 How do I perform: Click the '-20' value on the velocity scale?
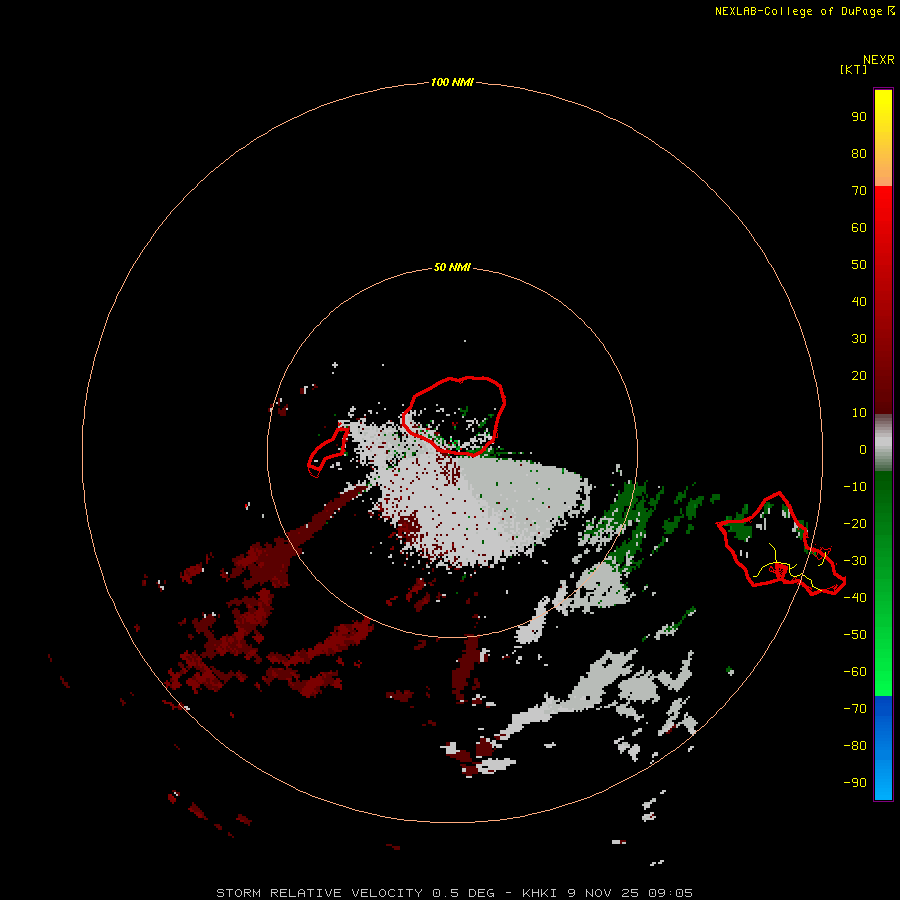(x=855, y=523)
